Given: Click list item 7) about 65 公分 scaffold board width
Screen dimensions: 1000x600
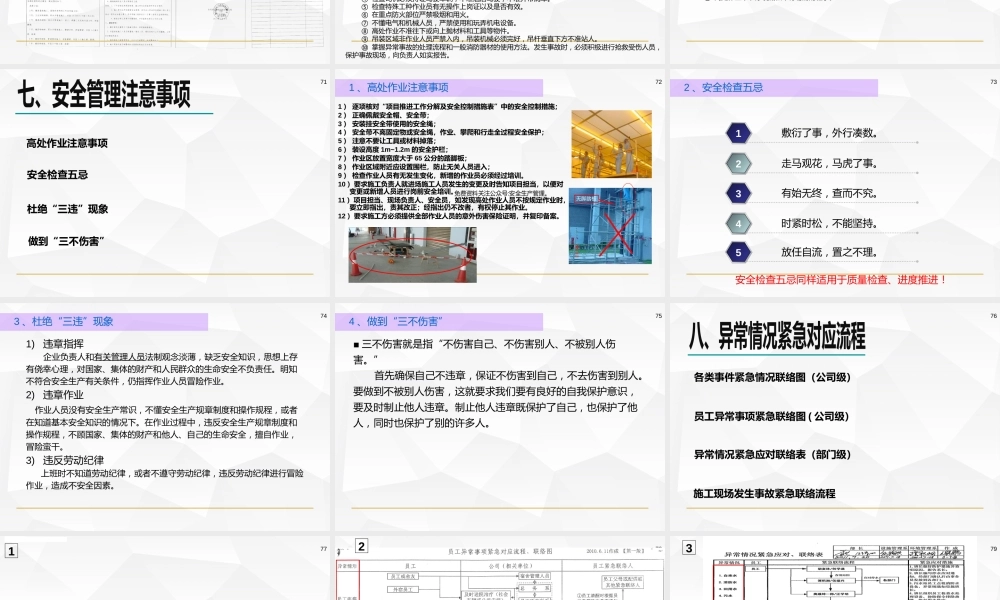Looking at the screenshot, I should (x=402, y=158).
